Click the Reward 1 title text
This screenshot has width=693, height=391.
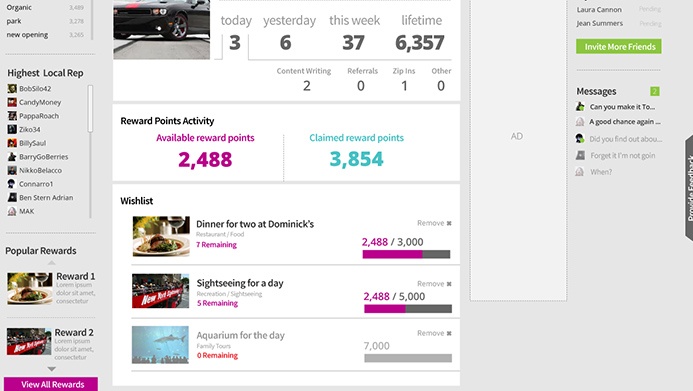point(76,276)
